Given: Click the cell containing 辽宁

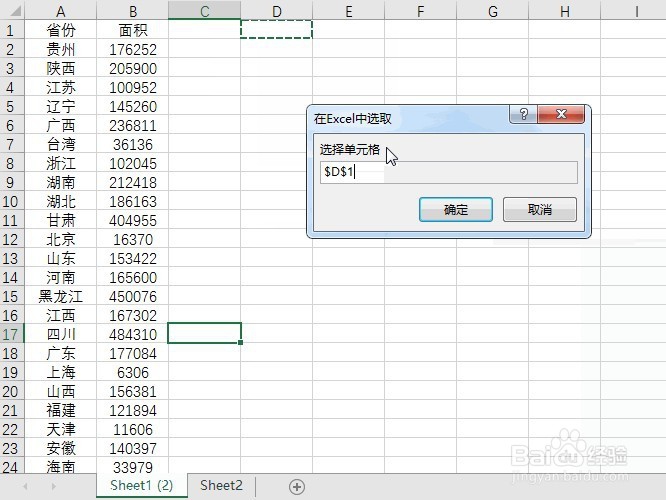Looking at the screenshot, I should pyautogui.click(x=61, y=106).
